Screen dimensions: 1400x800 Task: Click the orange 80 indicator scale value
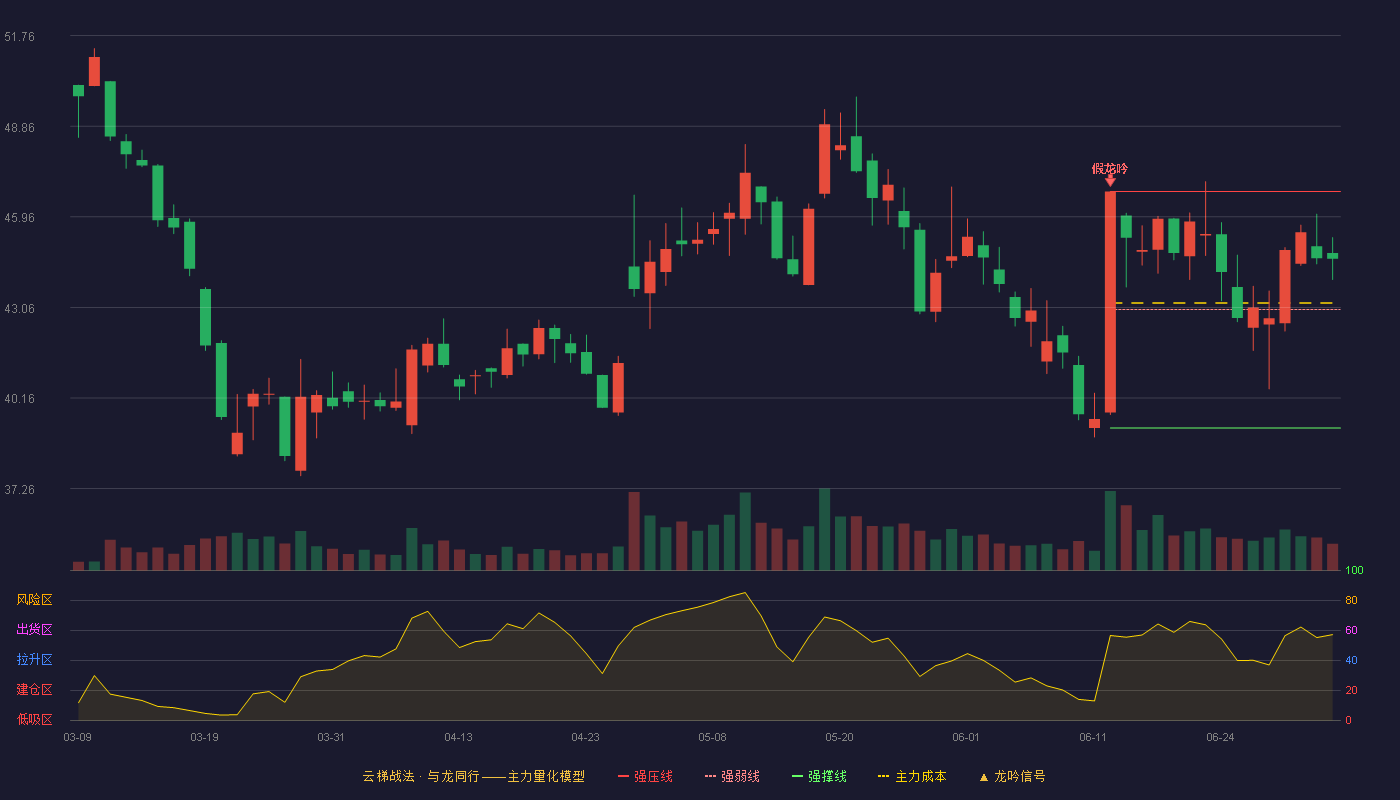1351,600
